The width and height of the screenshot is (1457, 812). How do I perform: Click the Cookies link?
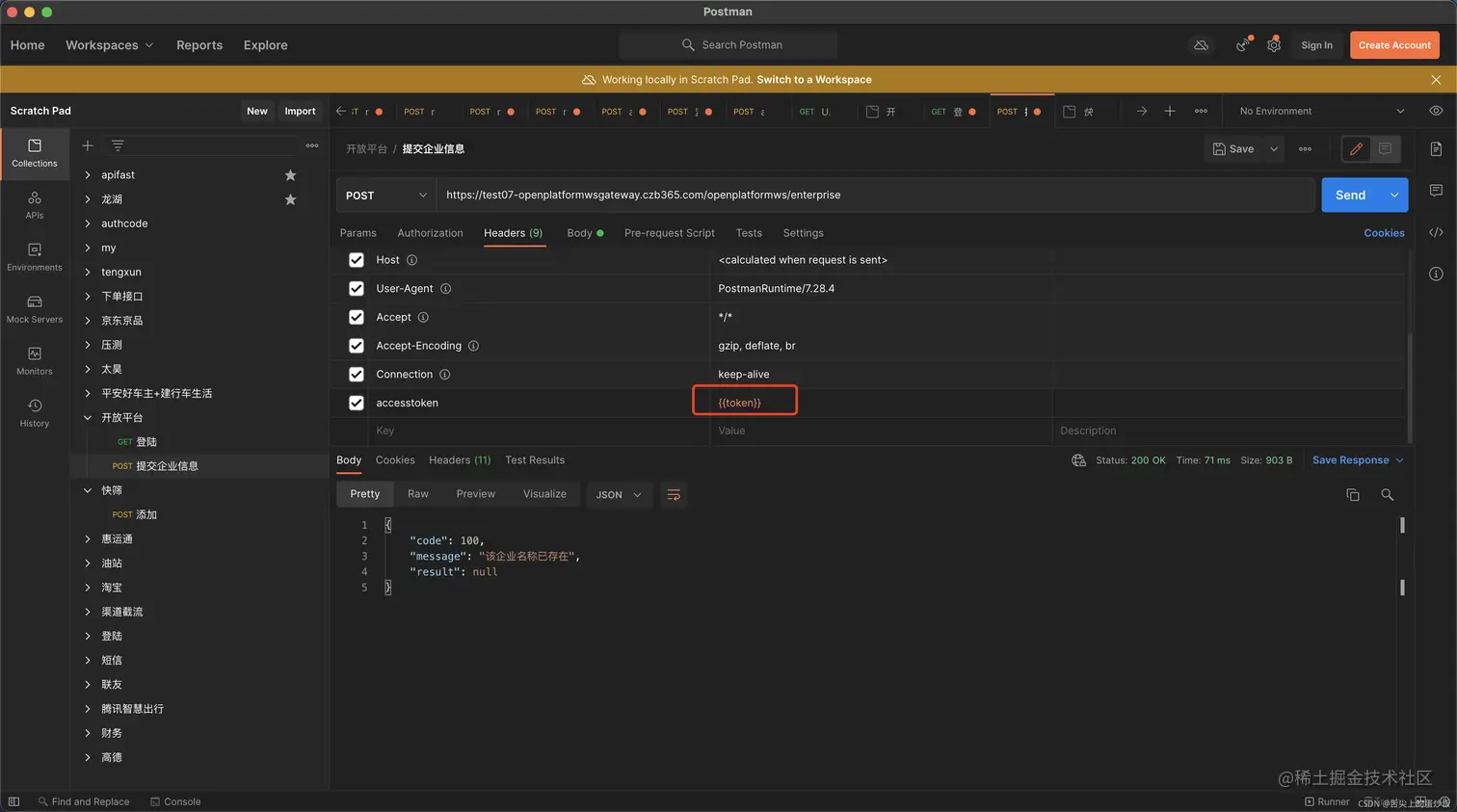tap(1384, 233)
